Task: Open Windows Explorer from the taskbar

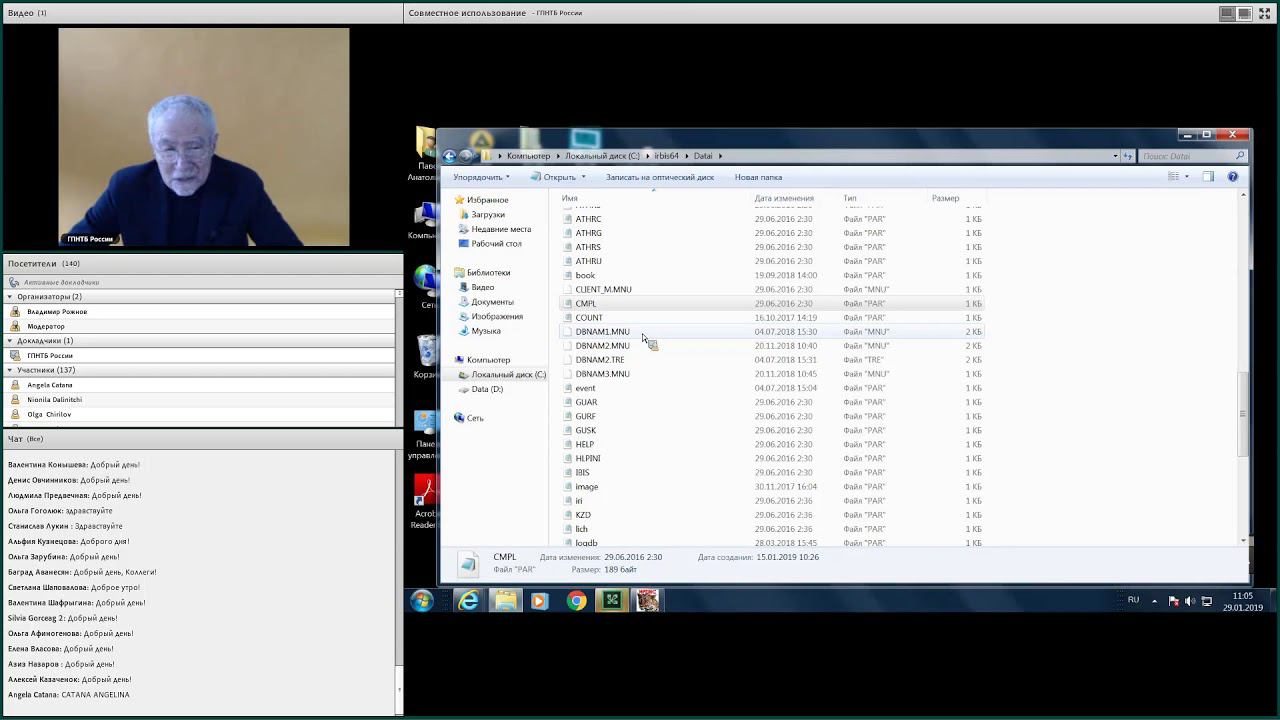Action: coord(506,601)
